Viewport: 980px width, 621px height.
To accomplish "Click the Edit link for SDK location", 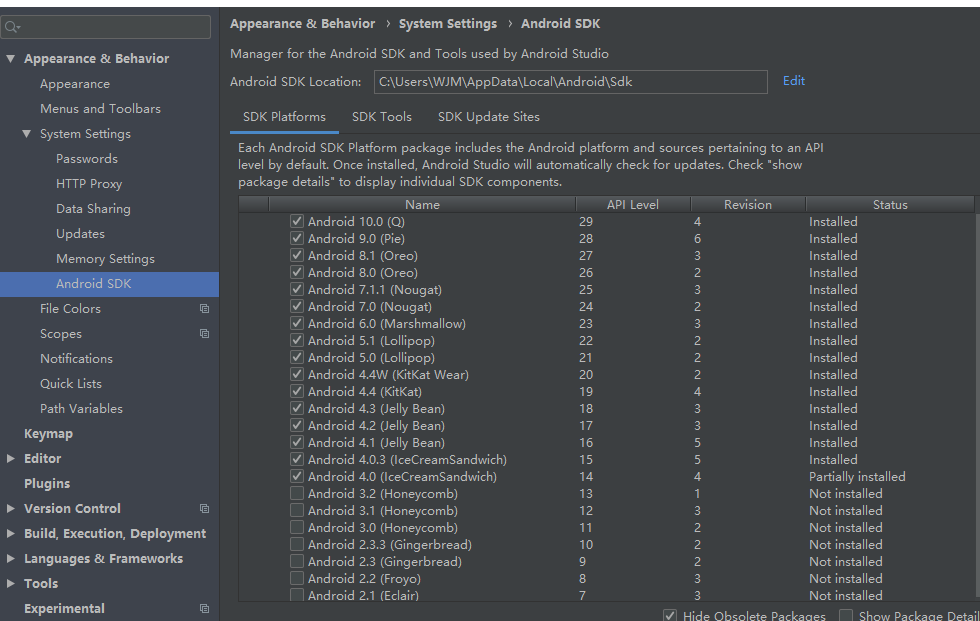I will [x=794, y=81].
